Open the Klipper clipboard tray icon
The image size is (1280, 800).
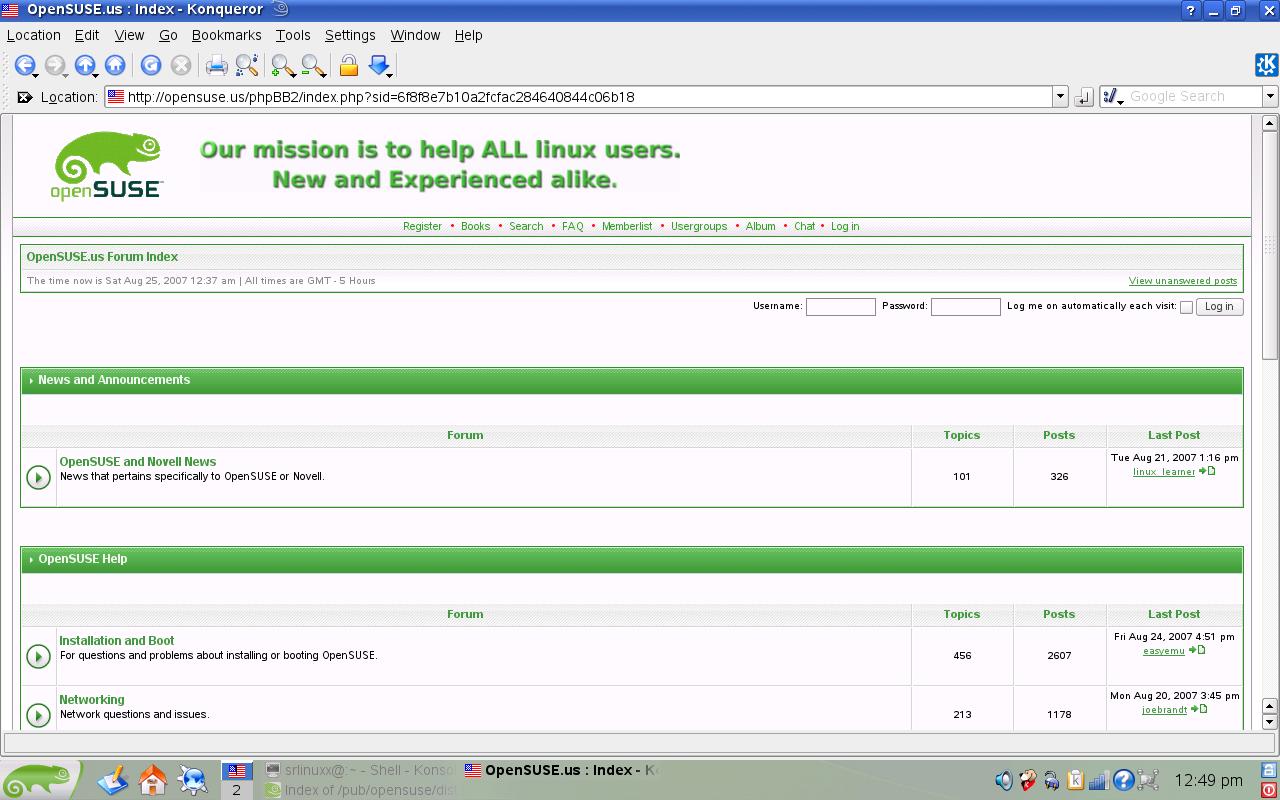coord(1076,780)
